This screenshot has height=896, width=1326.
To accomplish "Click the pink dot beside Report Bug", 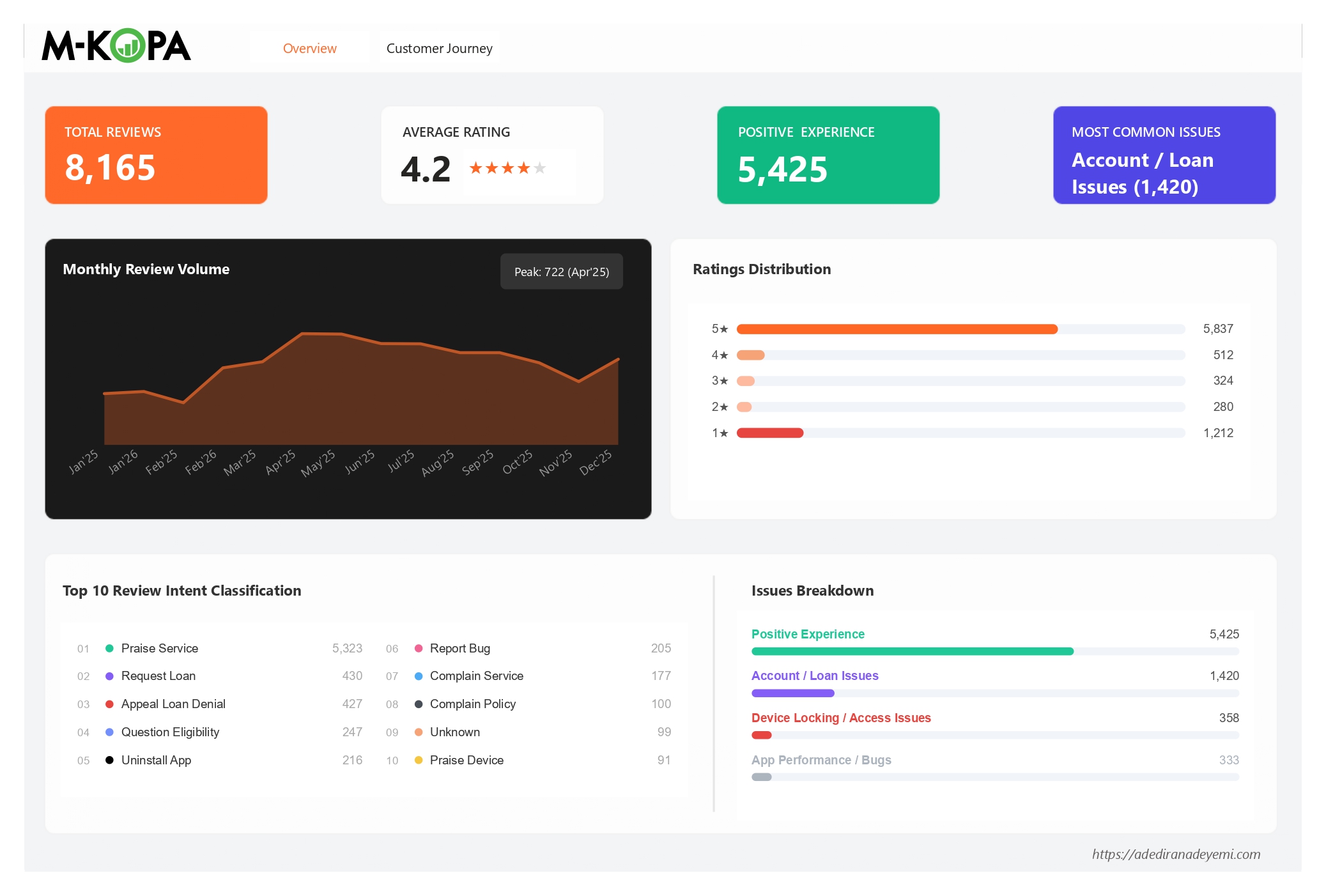I will [x=418, y=648].
